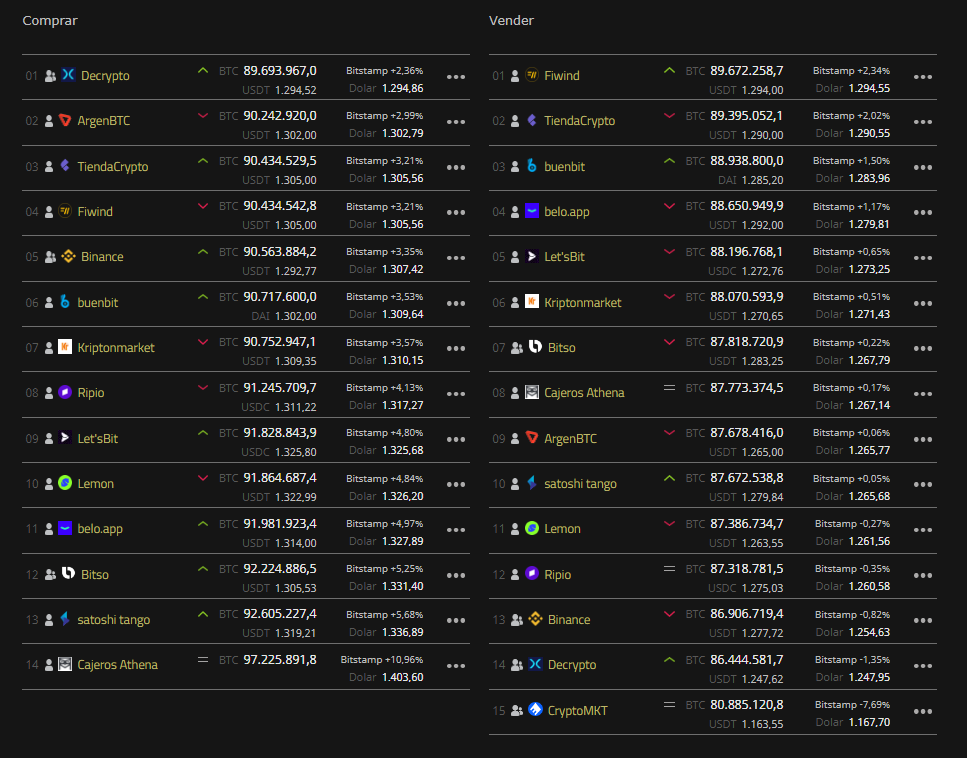Click the BTC price 80.885.120,8

point(746,704)
